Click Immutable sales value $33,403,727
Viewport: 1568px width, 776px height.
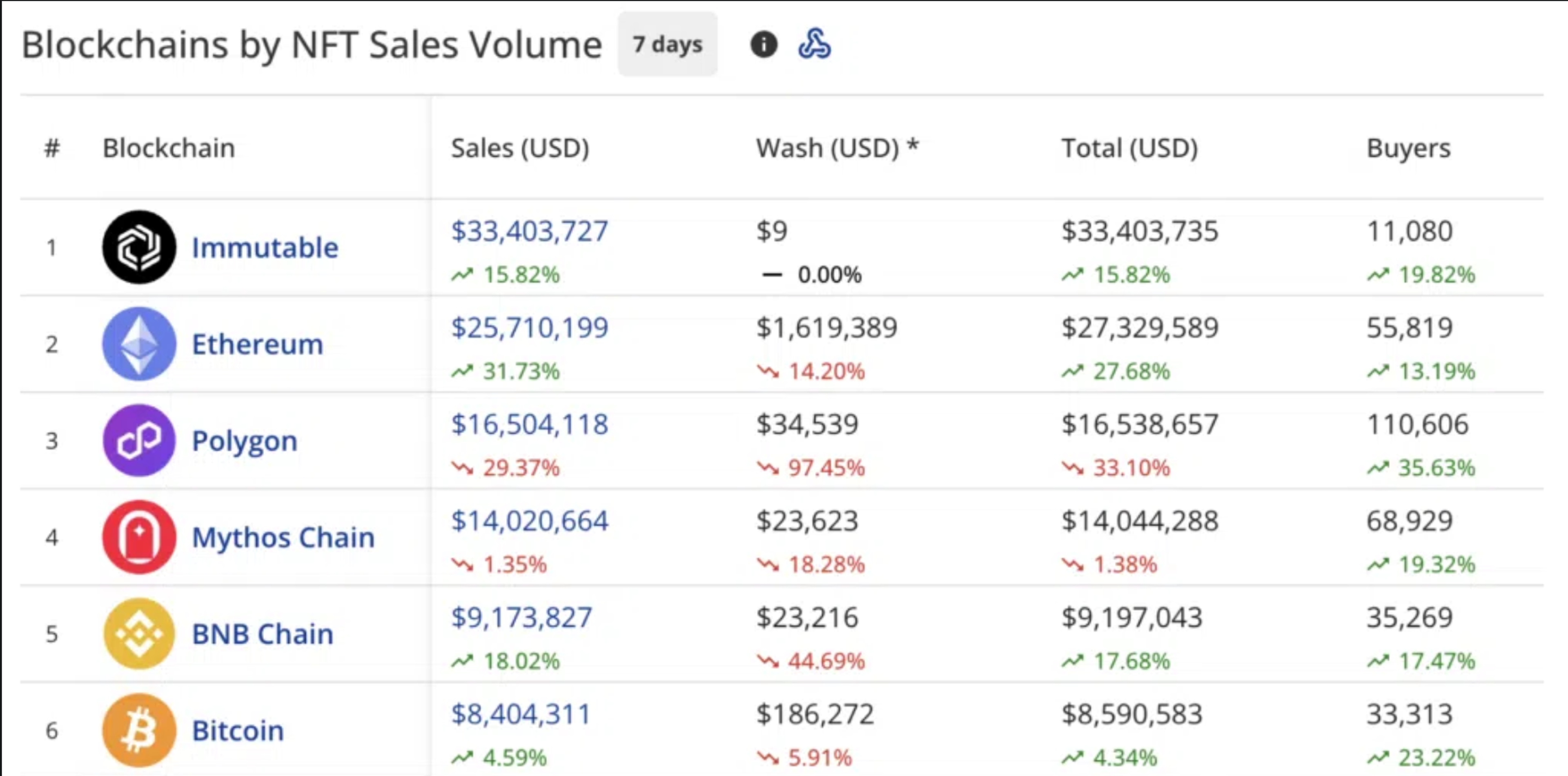[529, 231]
